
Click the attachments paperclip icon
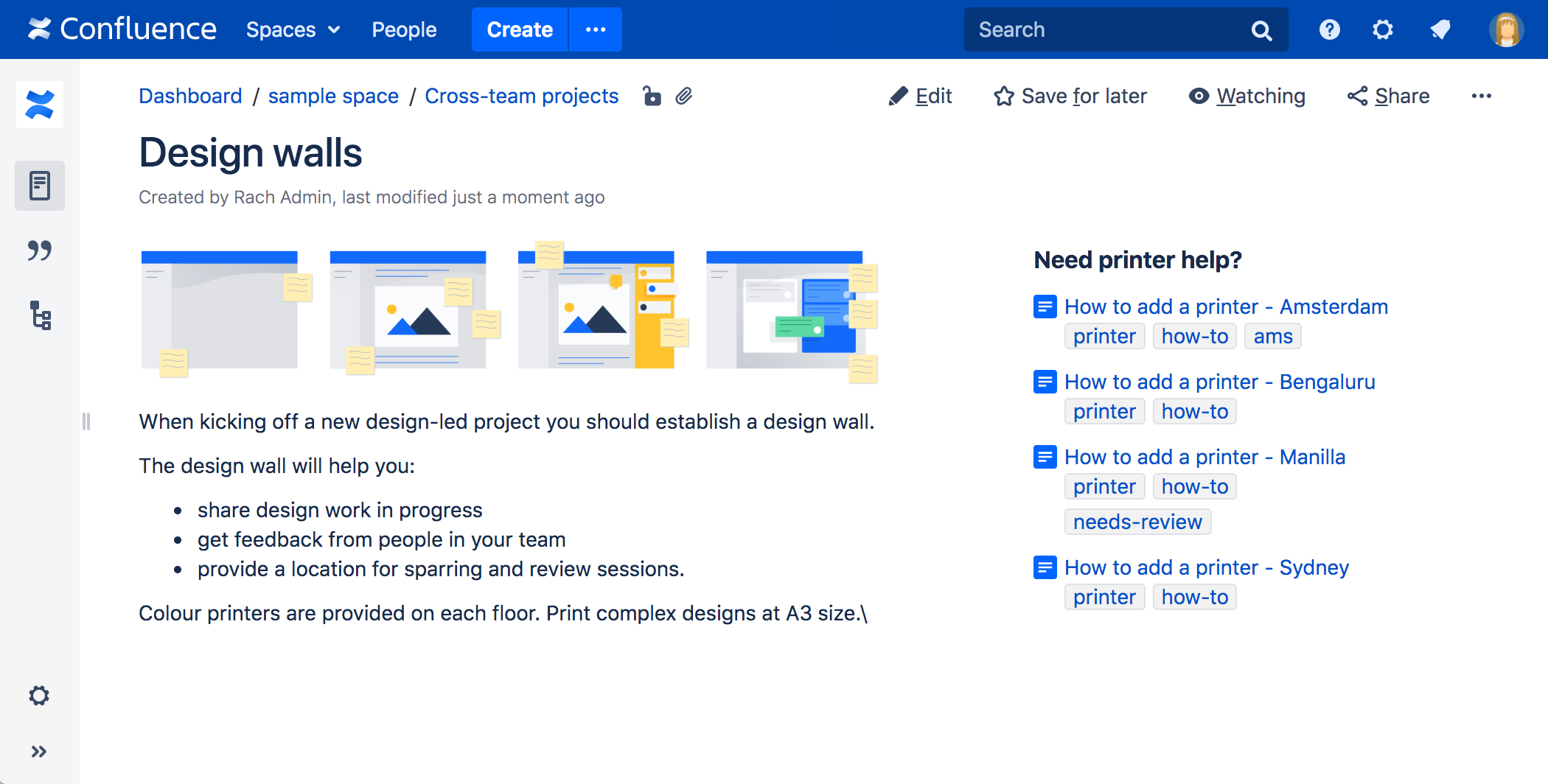[684, 97]
